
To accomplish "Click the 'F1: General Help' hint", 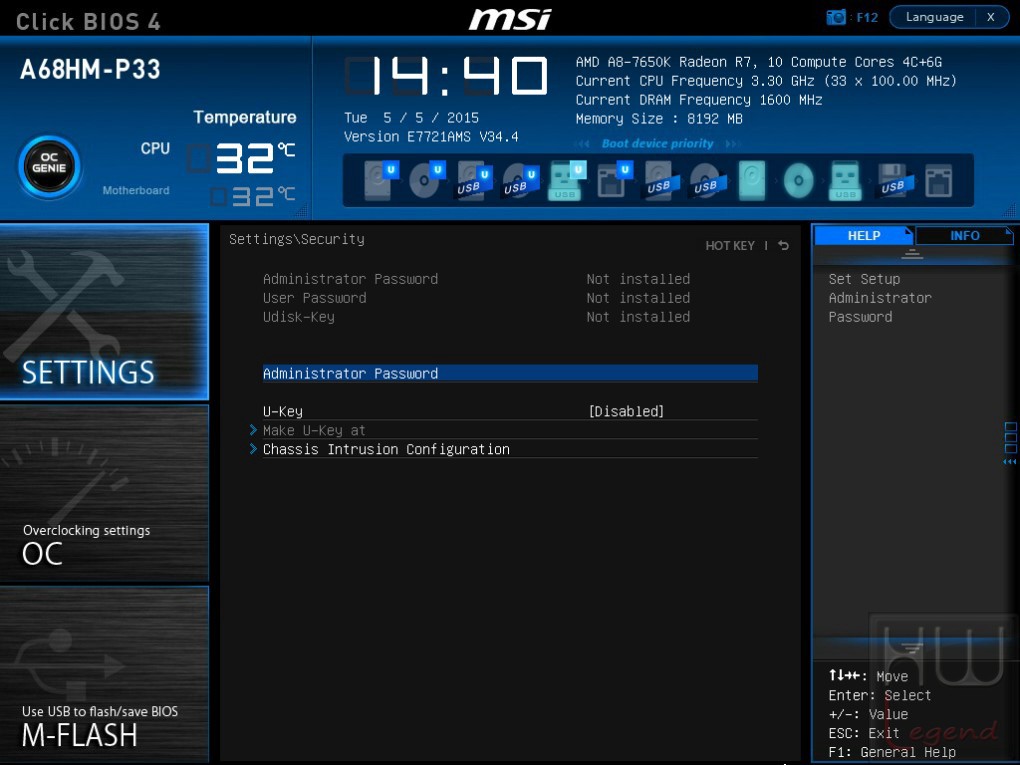I will (x=892, y=752).
